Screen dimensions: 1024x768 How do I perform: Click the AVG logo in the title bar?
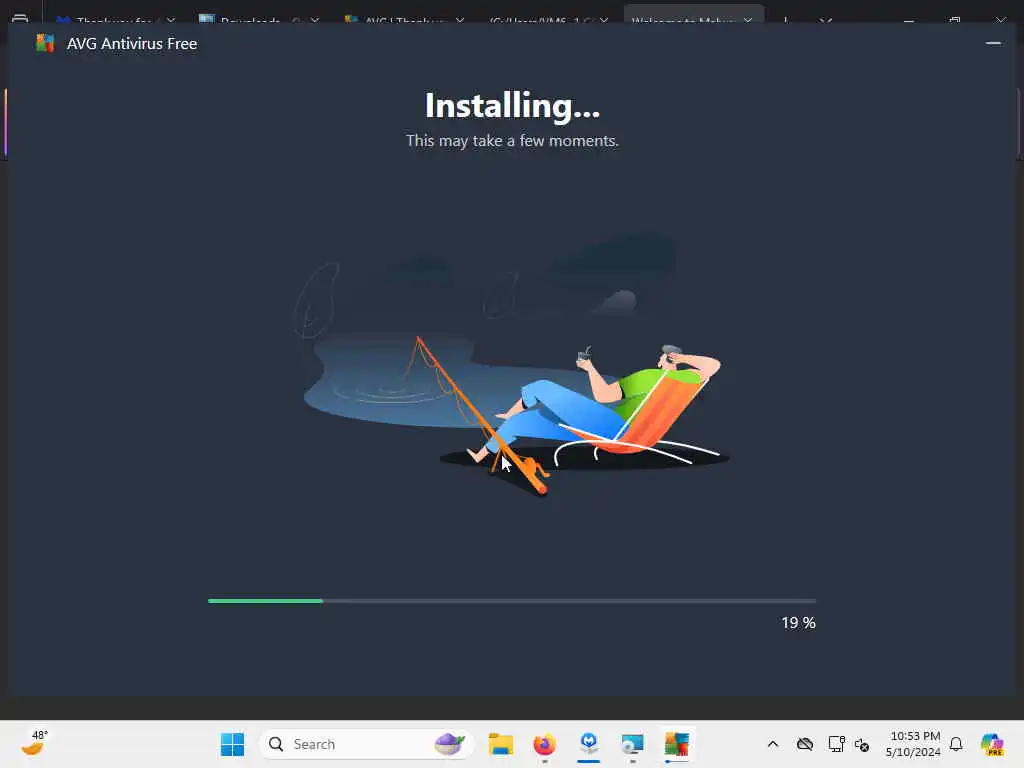[x=45, y=43]
